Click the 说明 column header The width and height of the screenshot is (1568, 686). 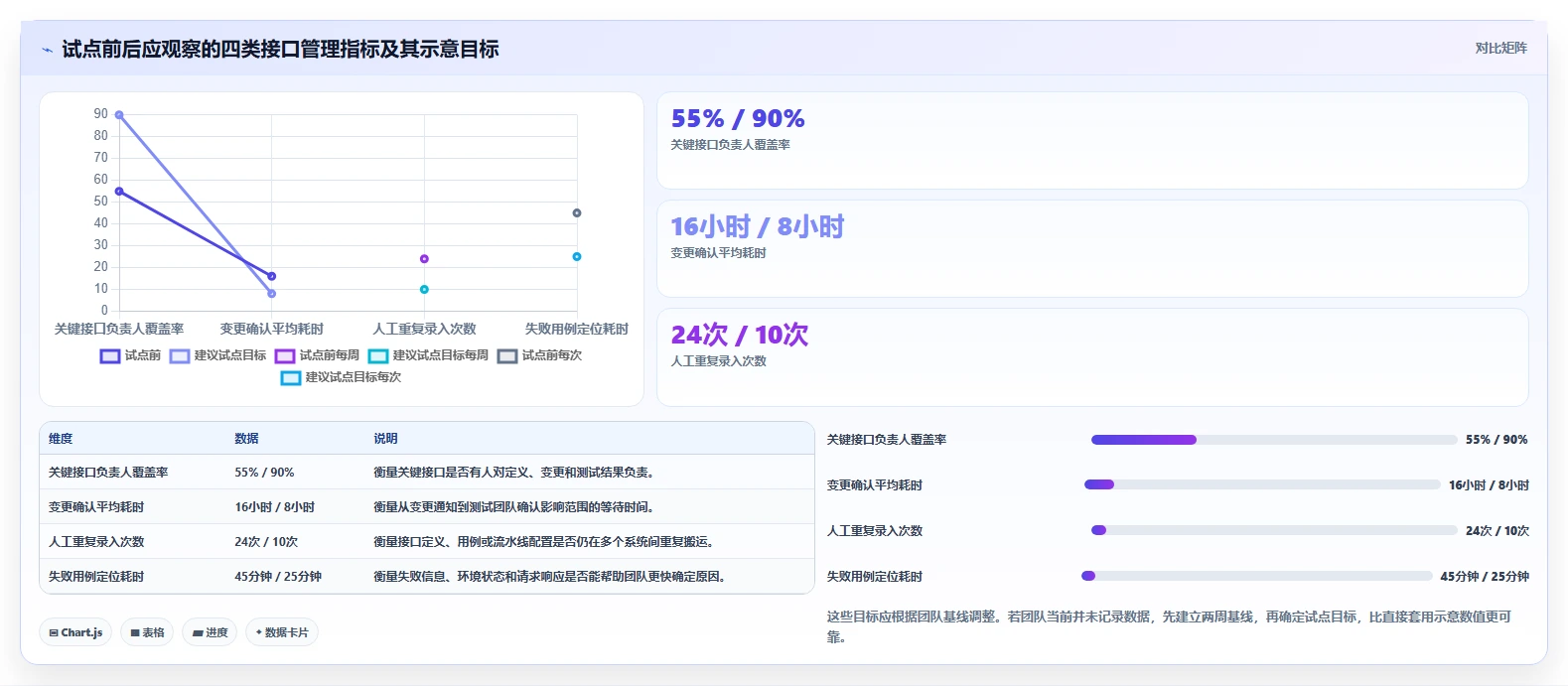point(385,439)
